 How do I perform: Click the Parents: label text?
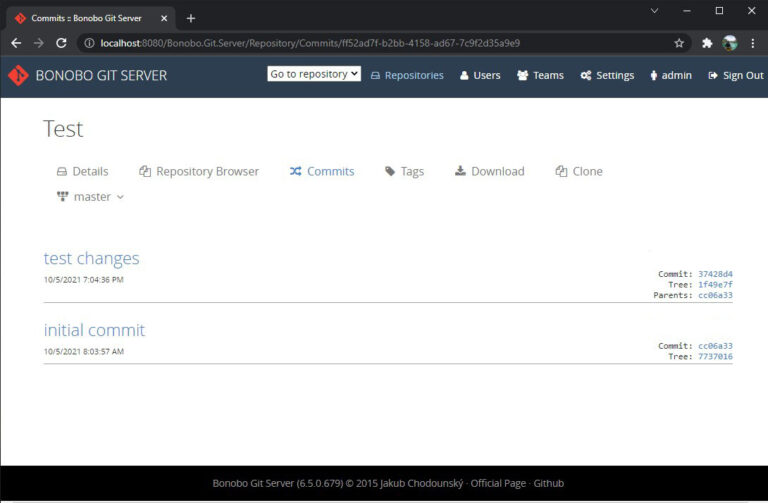click(x=673, y=295)
